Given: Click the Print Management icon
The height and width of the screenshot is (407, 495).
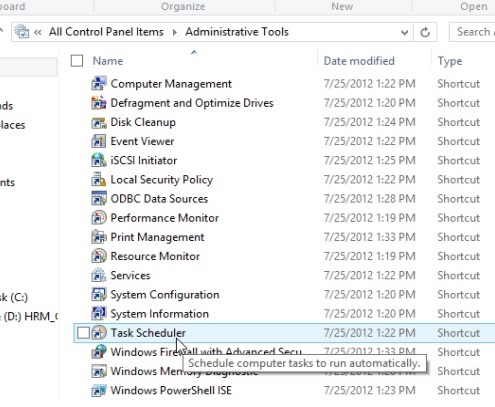Looking at the screenshot, I should 99,237.
